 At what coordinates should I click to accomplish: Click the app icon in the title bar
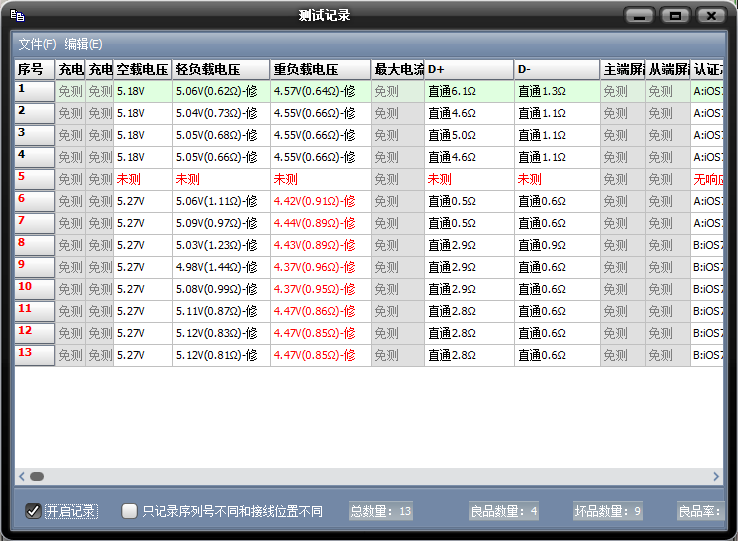coord(17,16)
